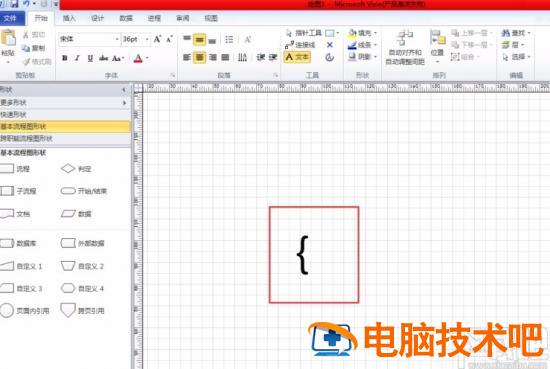Open the File (文件) tab
This screenshot has width=550, height=369.
12,18
